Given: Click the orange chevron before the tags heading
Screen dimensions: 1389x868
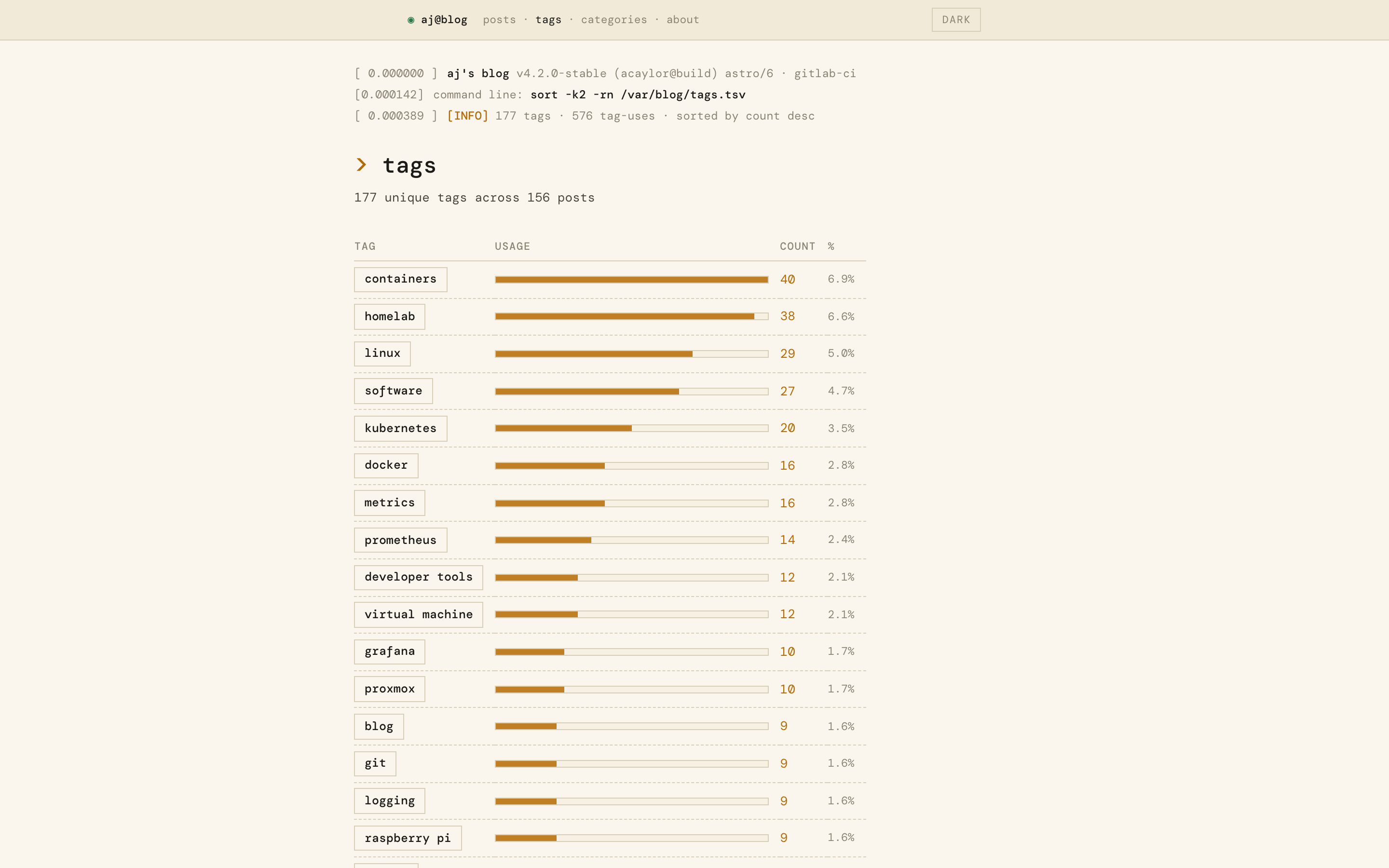Looking at the screenshot, I should coord(361,165).
